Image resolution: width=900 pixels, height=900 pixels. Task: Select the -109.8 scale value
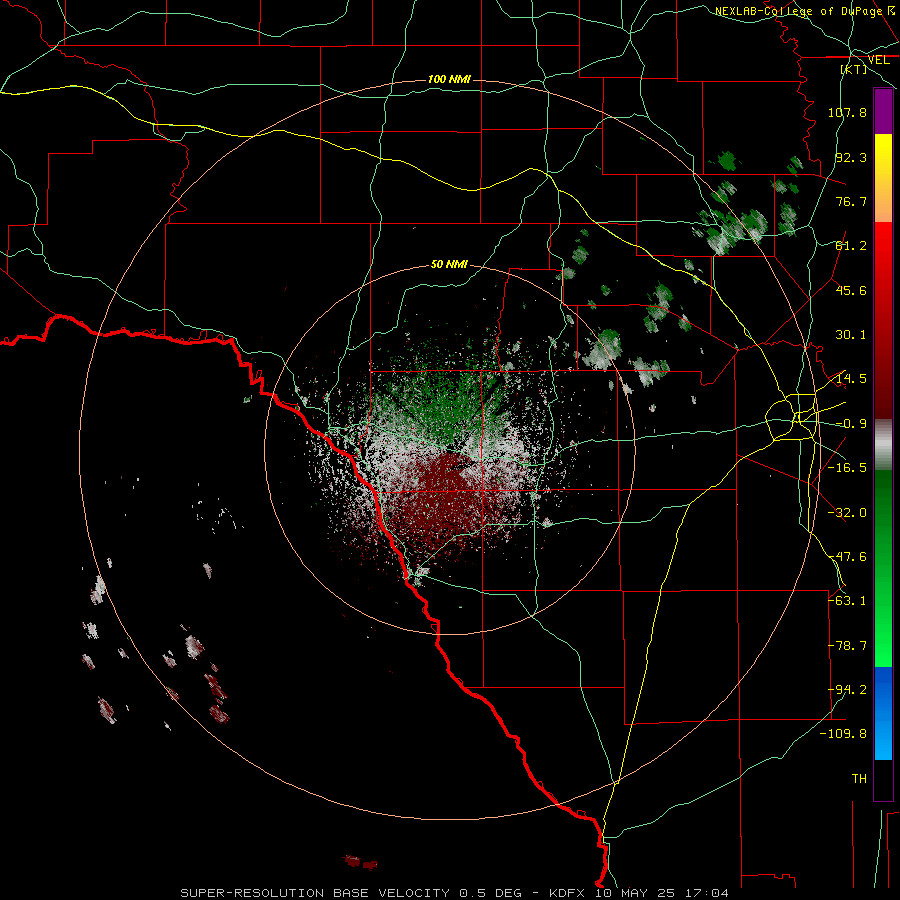844,734
